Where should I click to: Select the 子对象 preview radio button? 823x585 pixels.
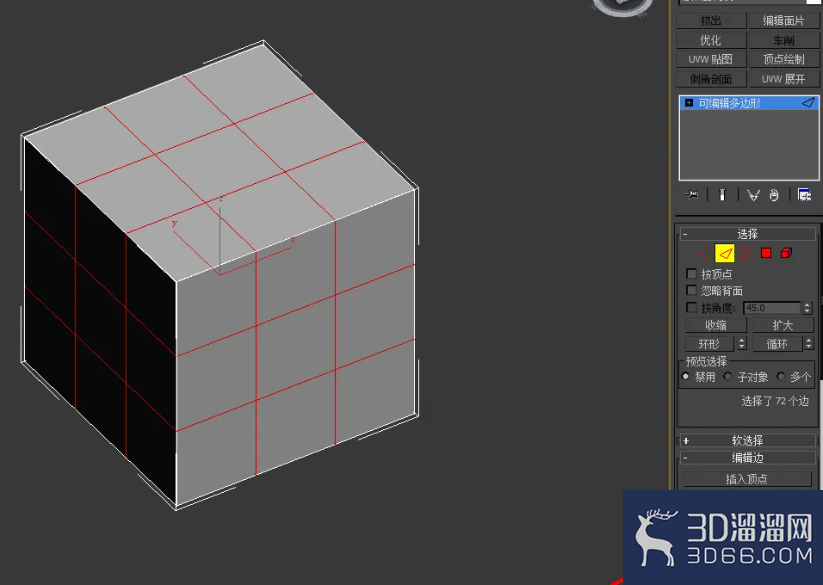coord(727,377)
